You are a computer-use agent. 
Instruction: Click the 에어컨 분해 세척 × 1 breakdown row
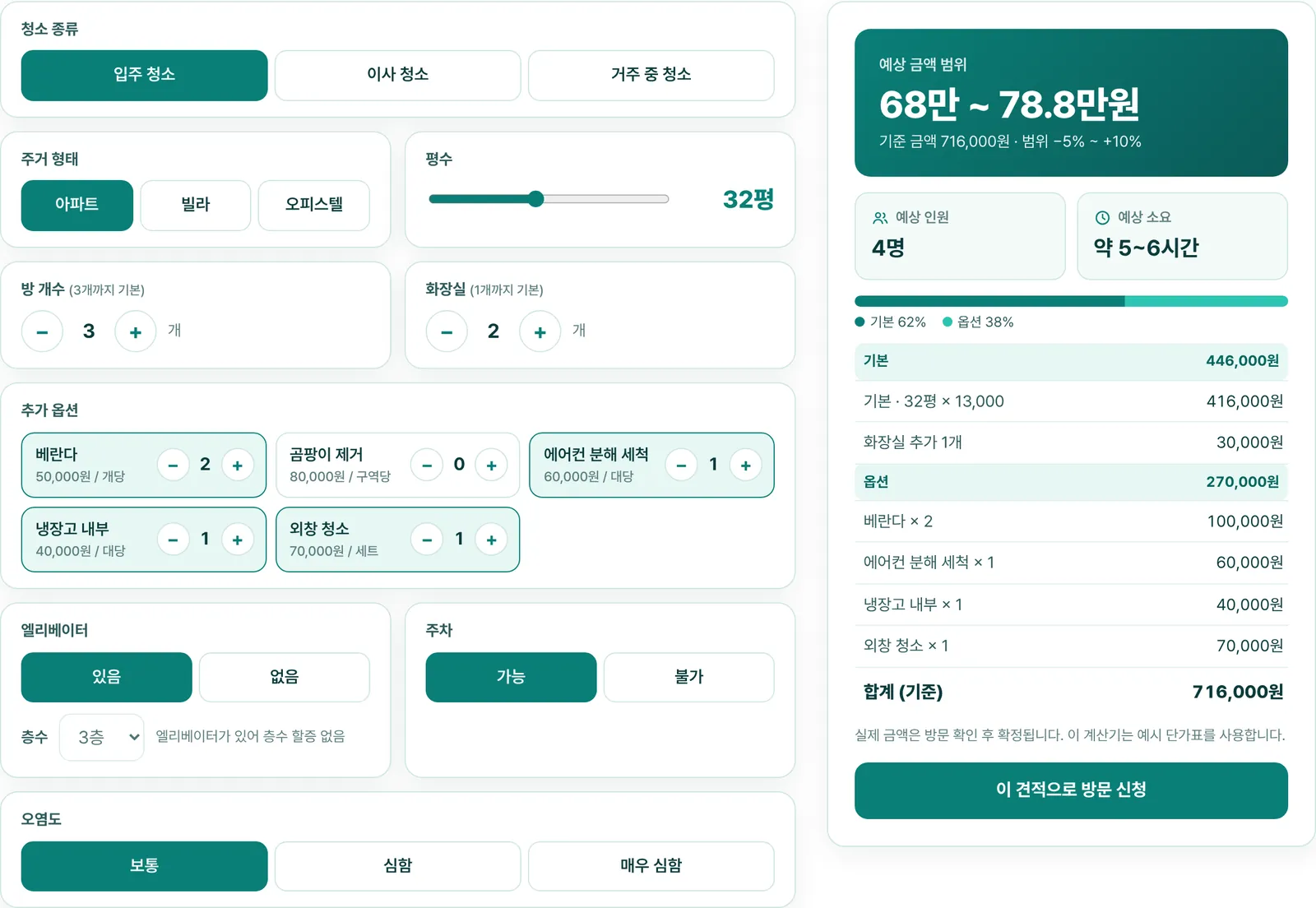tap(1071, 563)
